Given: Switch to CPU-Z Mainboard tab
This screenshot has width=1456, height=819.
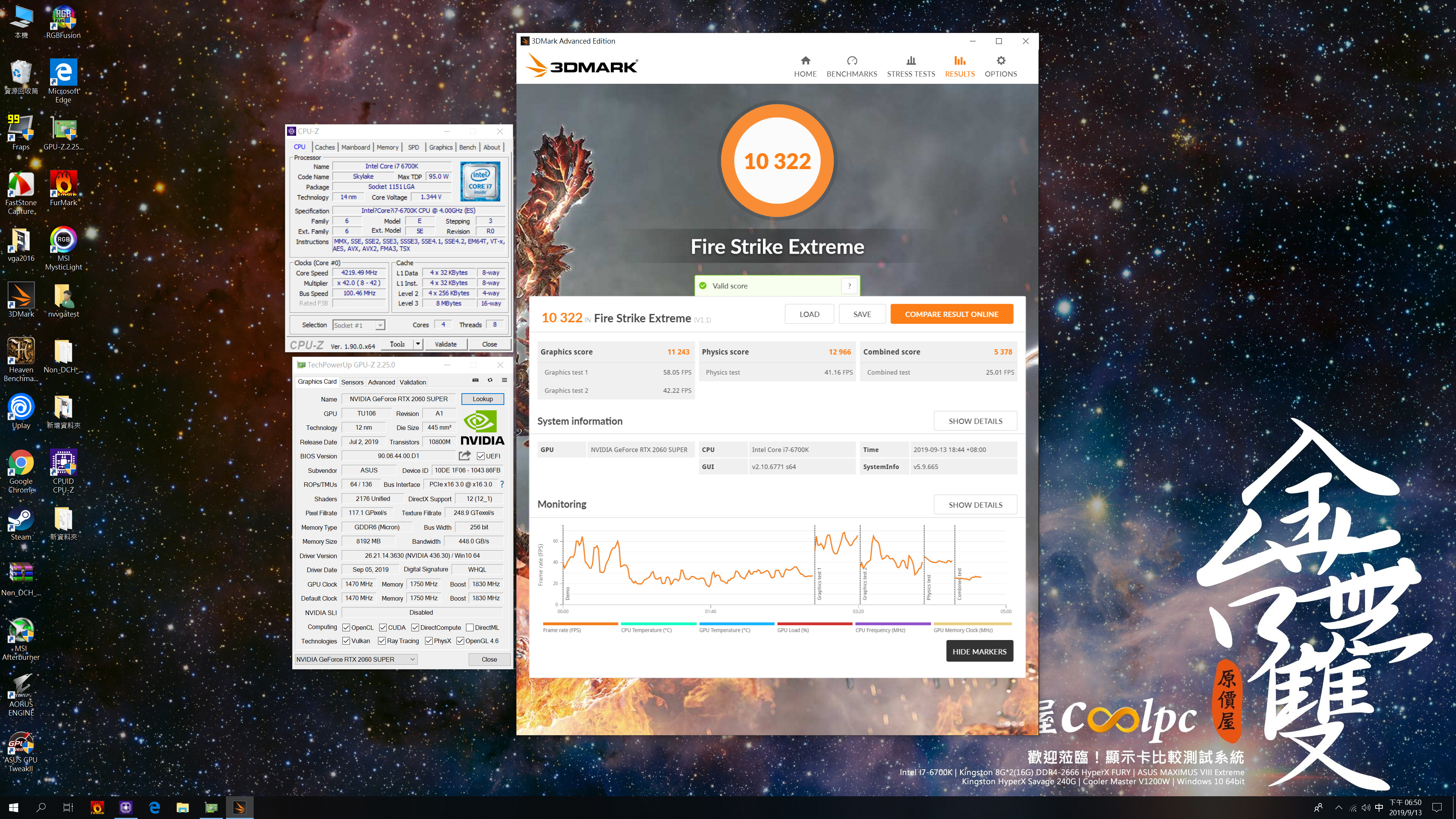Looking at the screenshot, I should [x=356, y=147].
